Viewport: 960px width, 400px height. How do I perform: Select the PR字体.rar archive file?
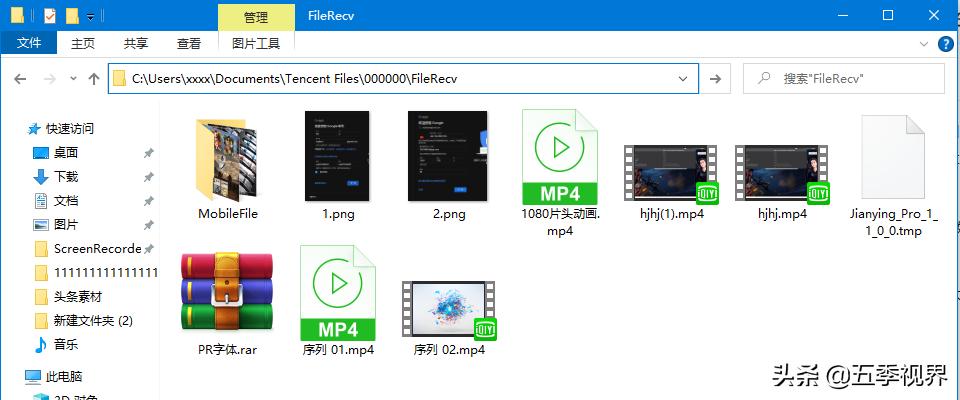(227, 293)
